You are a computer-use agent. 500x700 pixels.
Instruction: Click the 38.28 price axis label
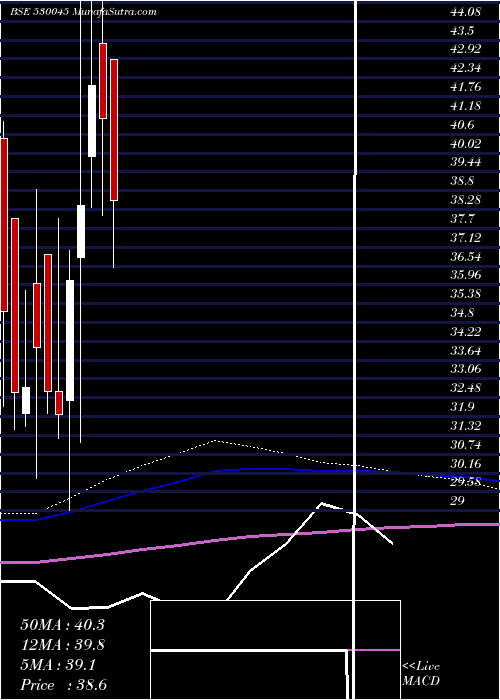click(x=466, y=200)
